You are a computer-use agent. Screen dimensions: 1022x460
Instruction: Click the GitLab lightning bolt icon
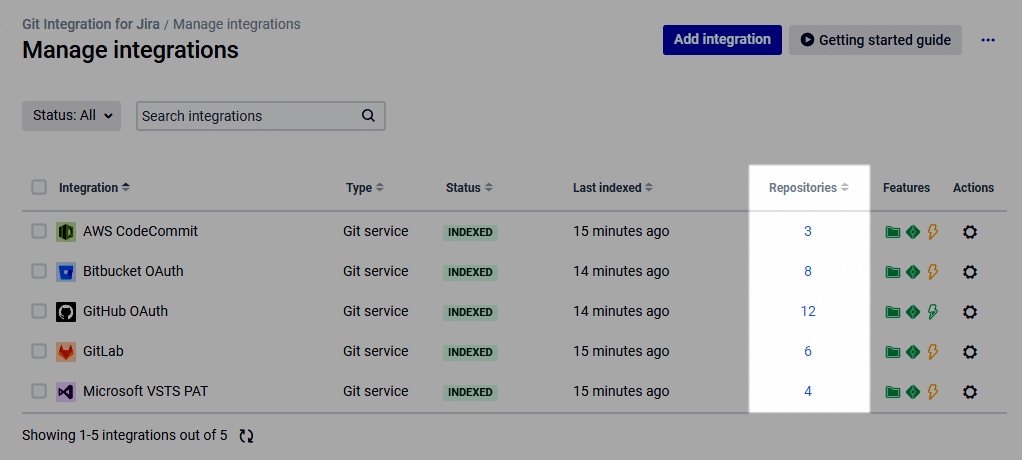(933, 352)
